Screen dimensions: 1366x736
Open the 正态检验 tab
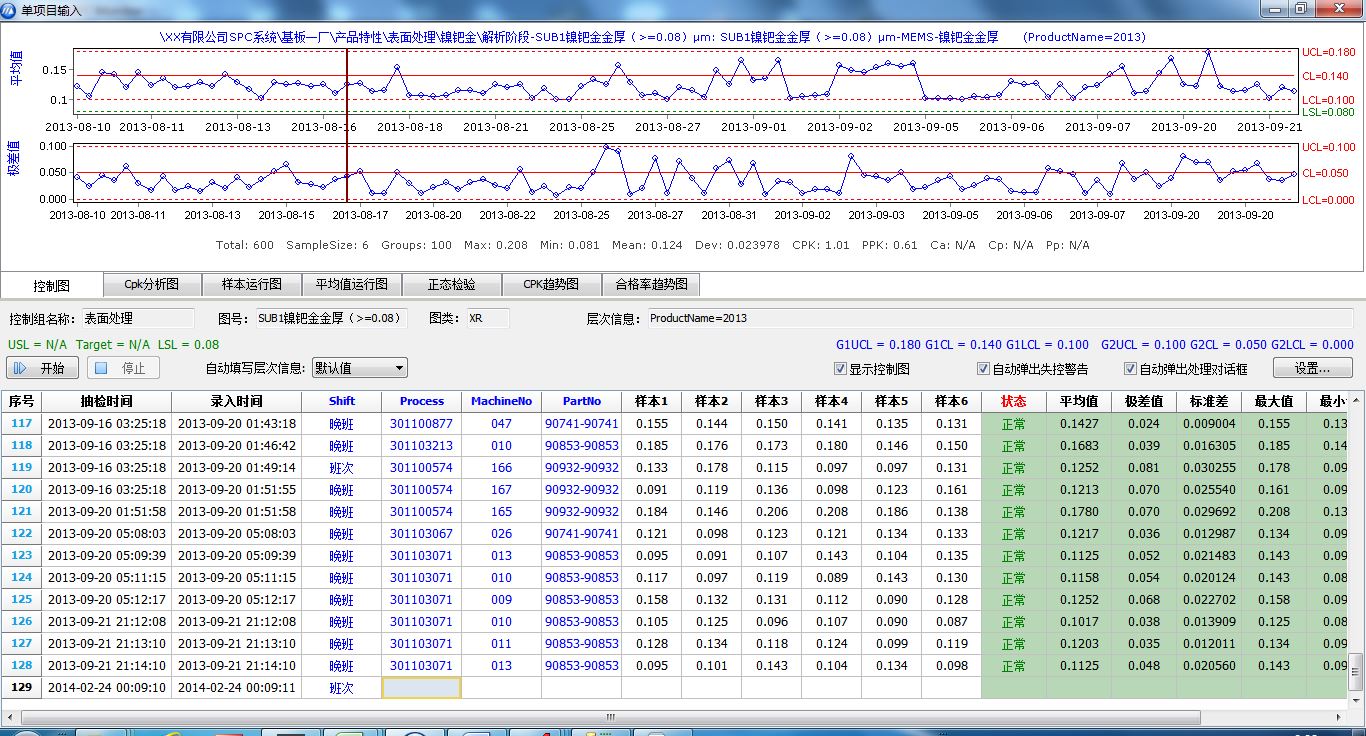point(452,284)
